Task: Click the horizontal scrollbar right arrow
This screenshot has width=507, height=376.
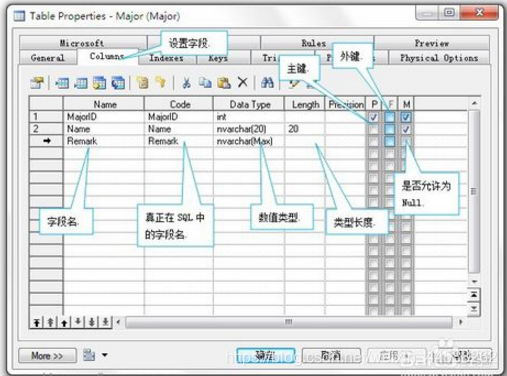Action: pyautogui.click(x=461, y=322)
